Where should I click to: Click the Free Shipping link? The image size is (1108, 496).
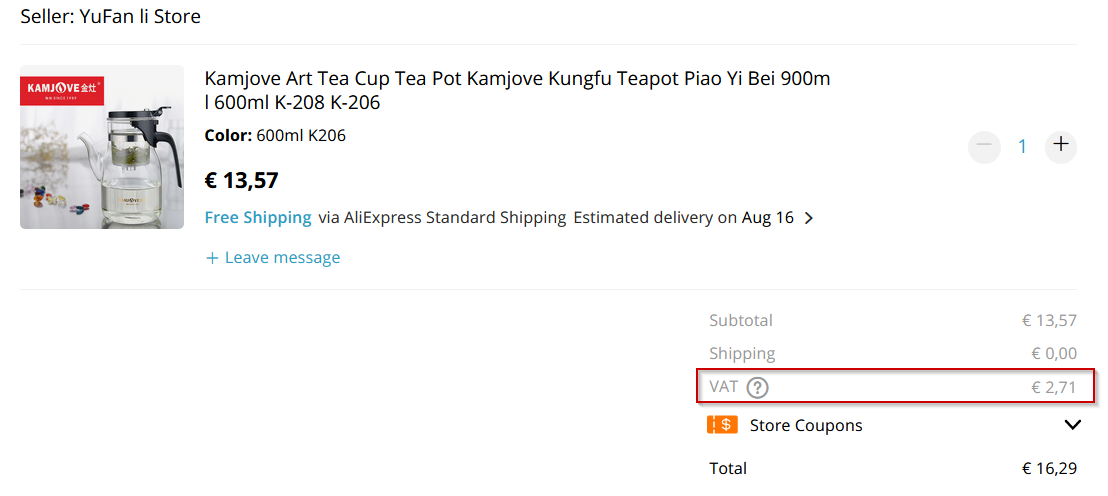pos(258,218)
